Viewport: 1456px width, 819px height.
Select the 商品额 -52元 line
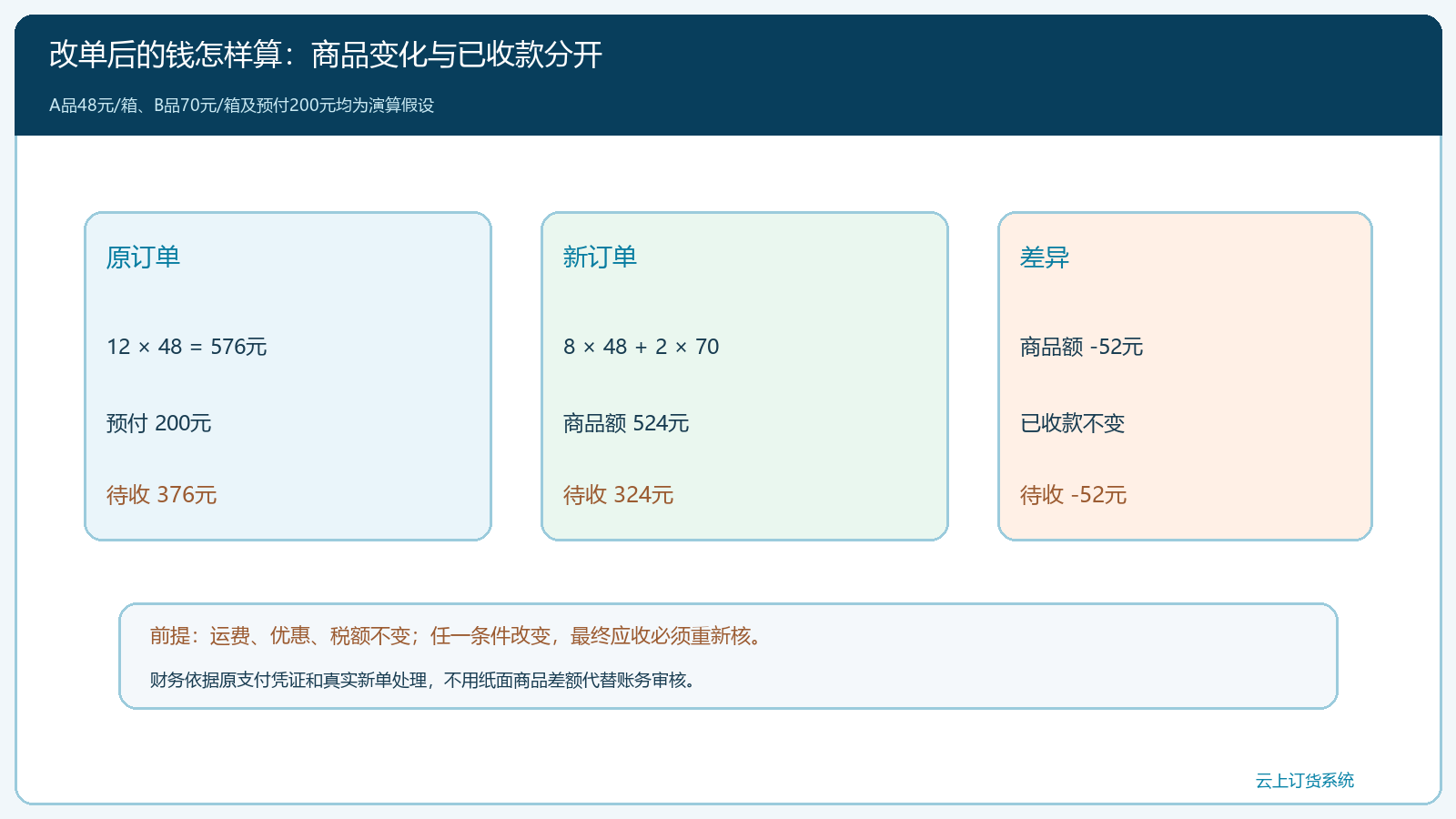coord(1081,347)
